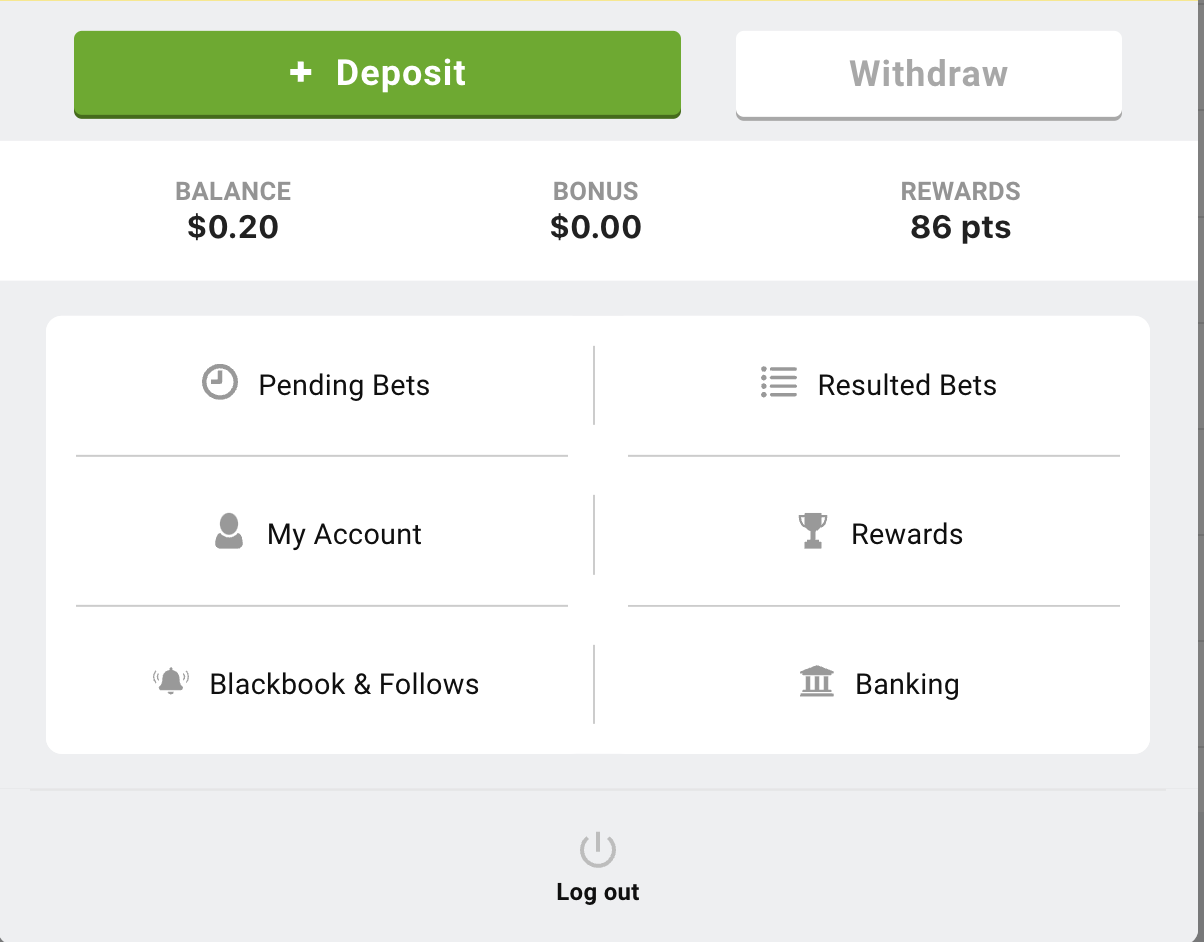Viewport: 1204px width, 942px height.
Task: Select the 86 pts rewards value
Action: [960, 227]
